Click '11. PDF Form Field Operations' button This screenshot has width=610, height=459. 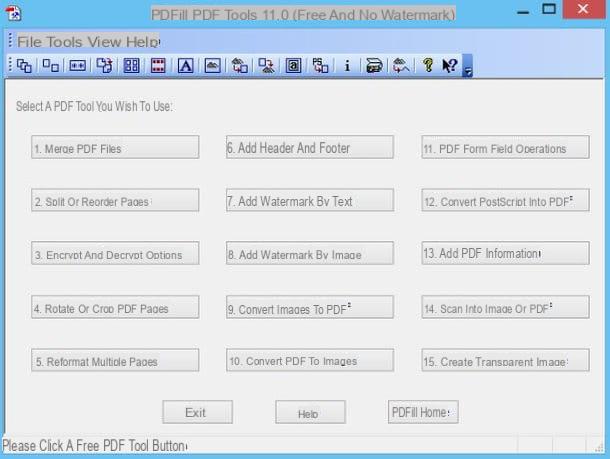(506, 147)
